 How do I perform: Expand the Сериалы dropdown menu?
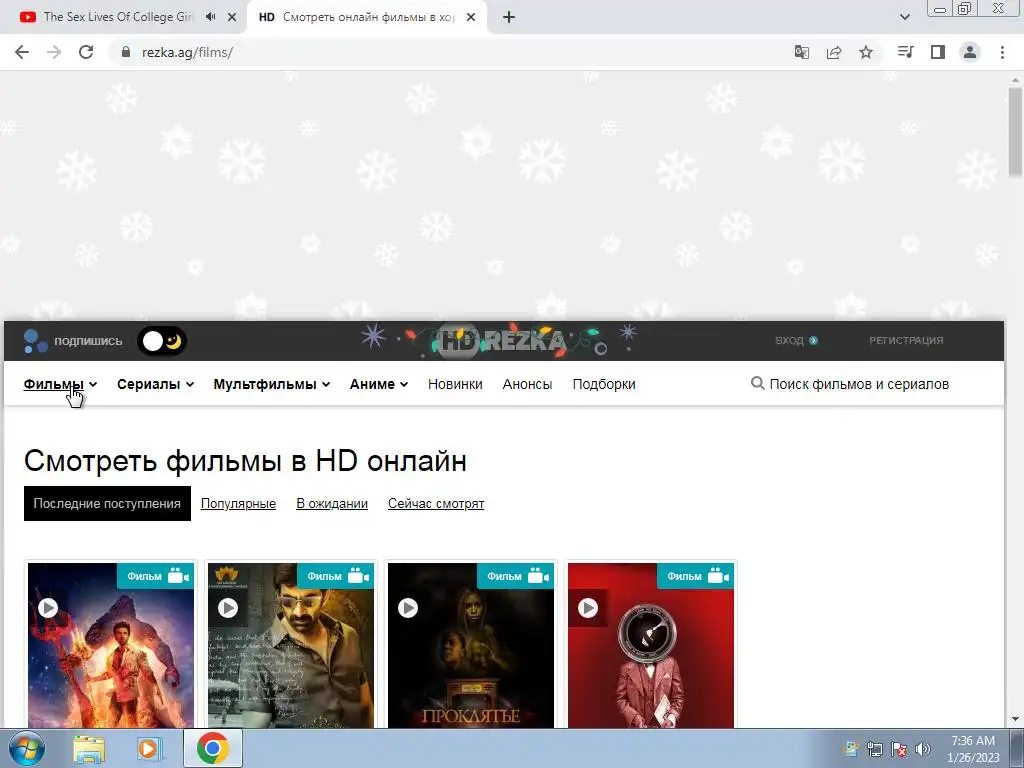pyautogui.click(x=155, y=384)
